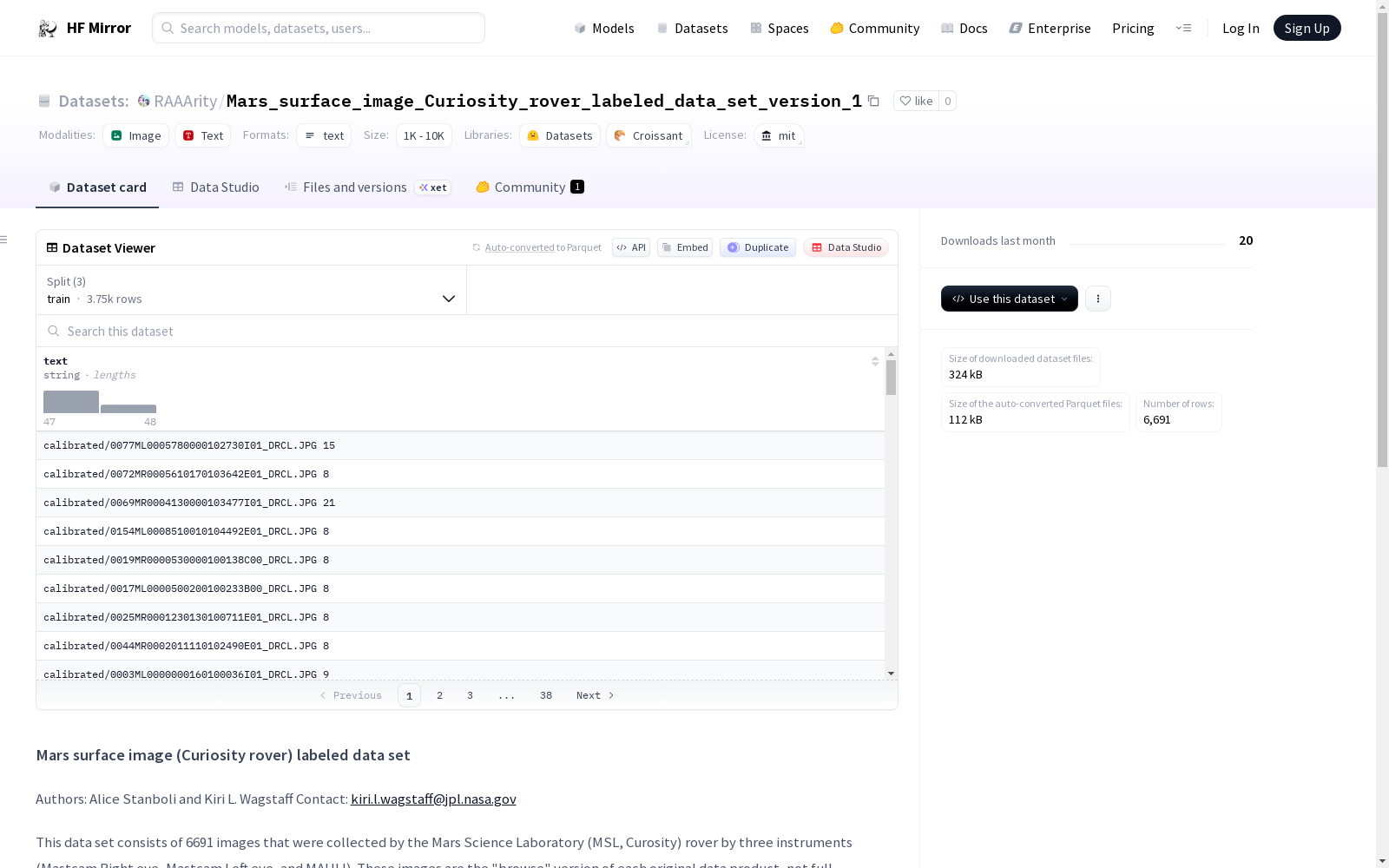Go to Spaces in the top navigation
The image size is (1389, 868).
coord(779,28)
